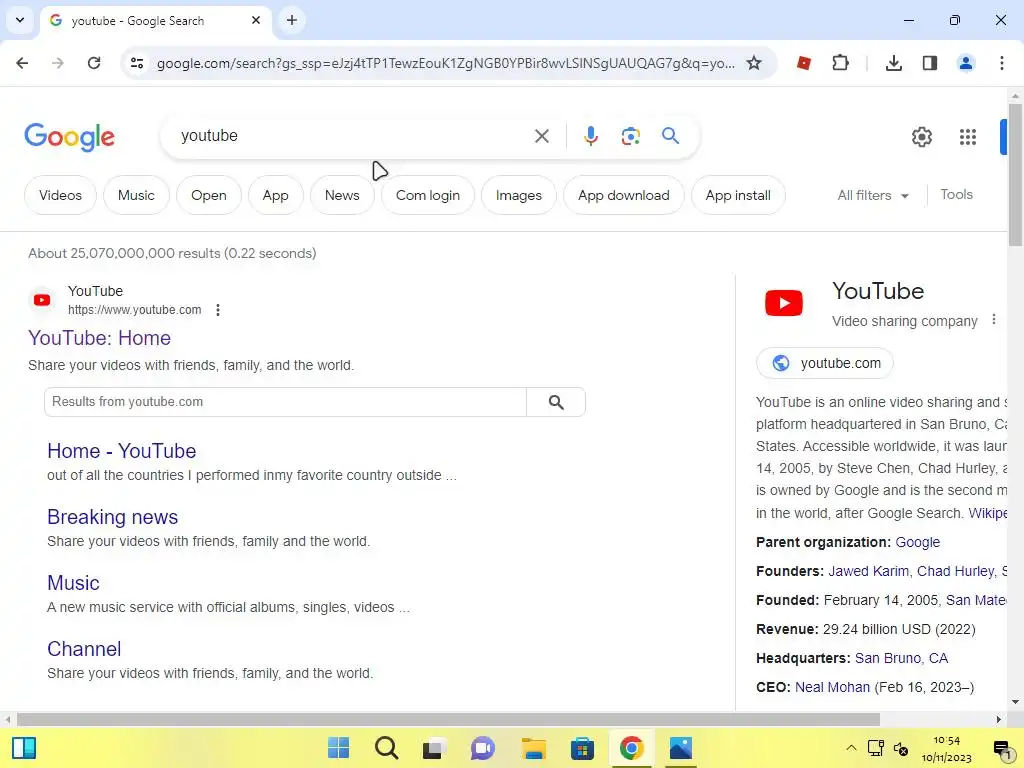Open the Home - YouTube sitelink
This screenshot has width=1024, height=768.
coord(121,451)
